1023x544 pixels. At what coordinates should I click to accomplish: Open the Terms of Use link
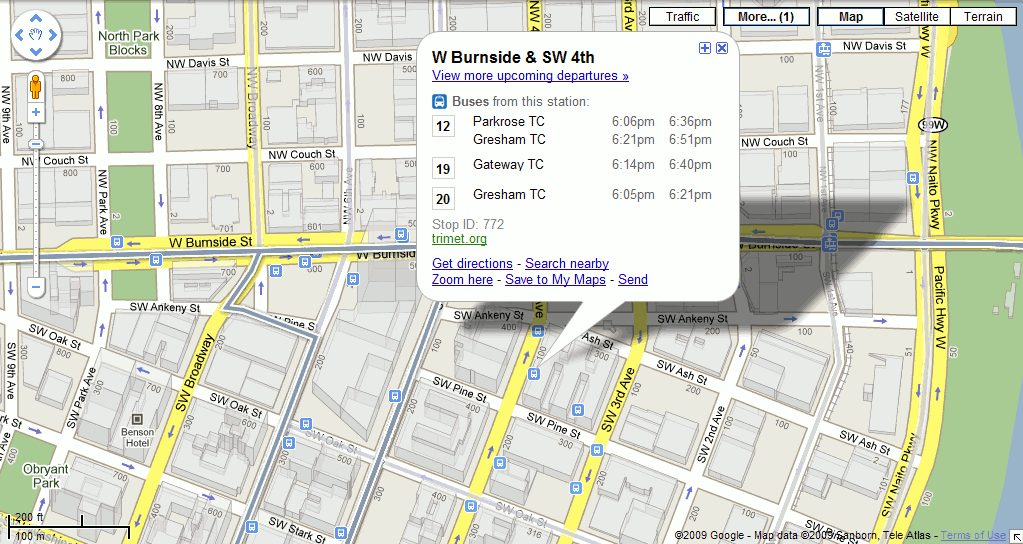click(x=973, y=535)
